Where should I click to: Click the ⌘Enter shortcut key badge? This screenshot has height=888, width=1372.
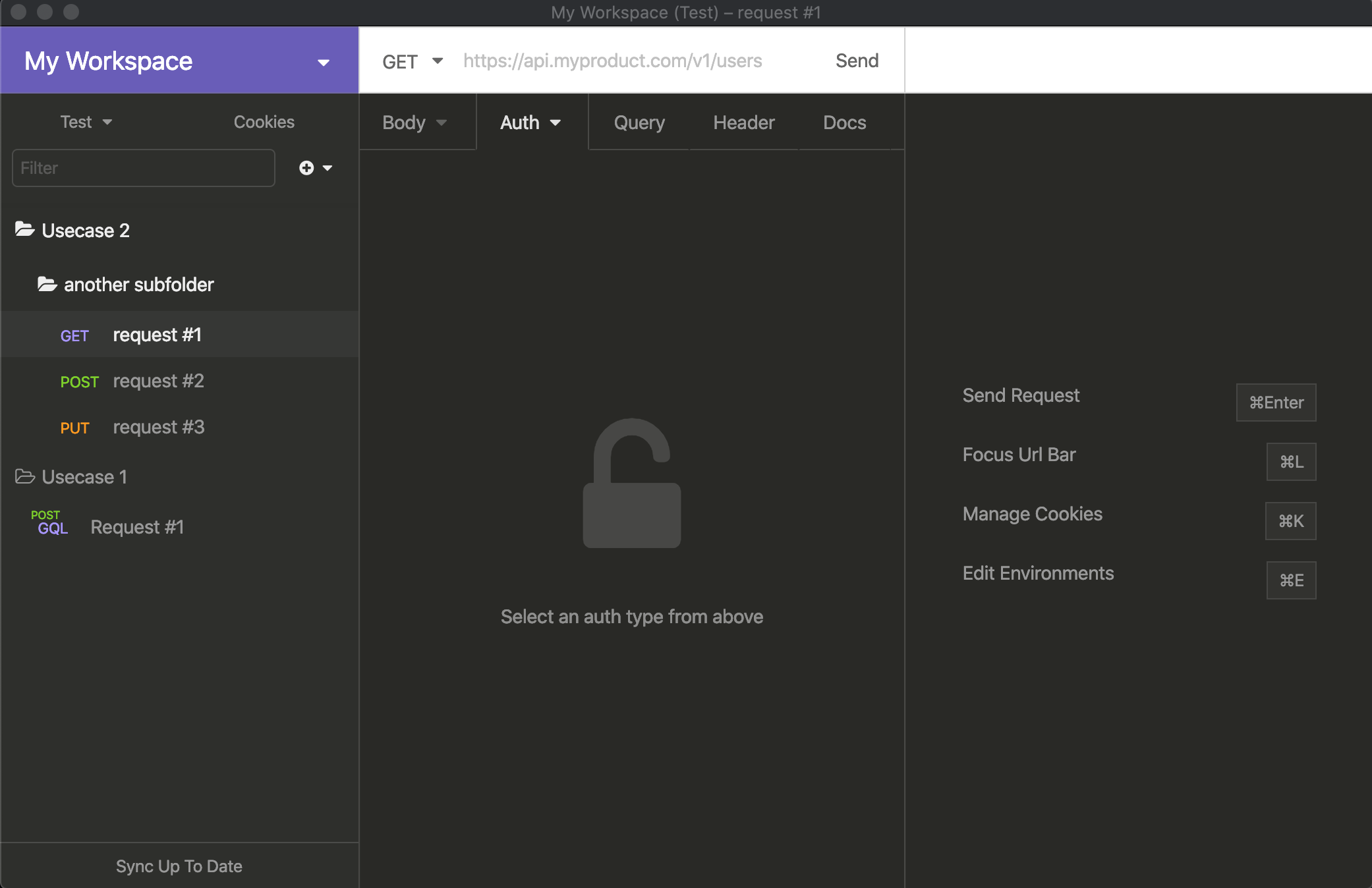1276,402
